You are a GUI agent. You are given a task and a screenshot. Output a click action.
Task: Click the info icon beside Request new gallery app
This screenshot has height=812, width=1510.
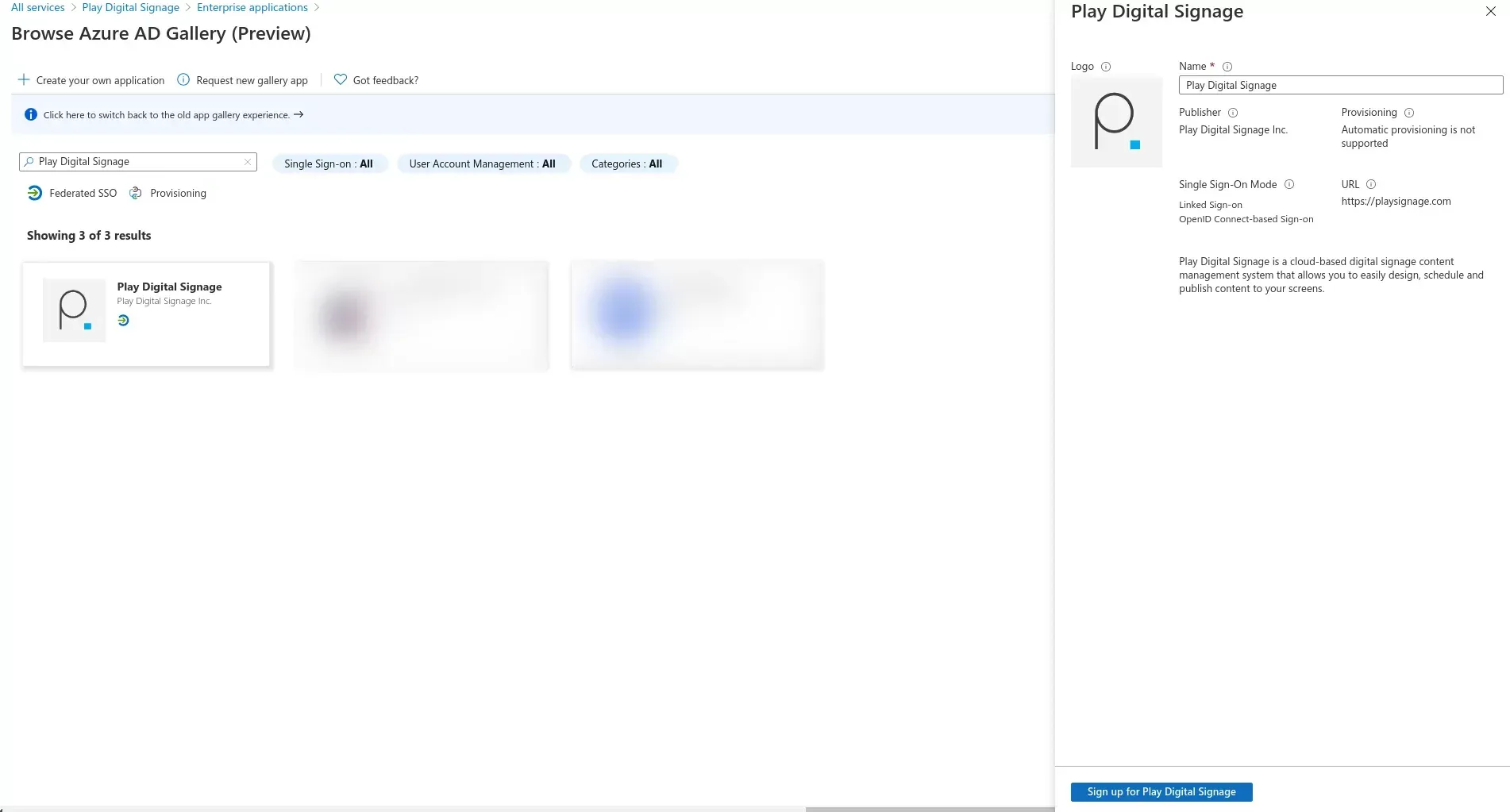point(183,79)
